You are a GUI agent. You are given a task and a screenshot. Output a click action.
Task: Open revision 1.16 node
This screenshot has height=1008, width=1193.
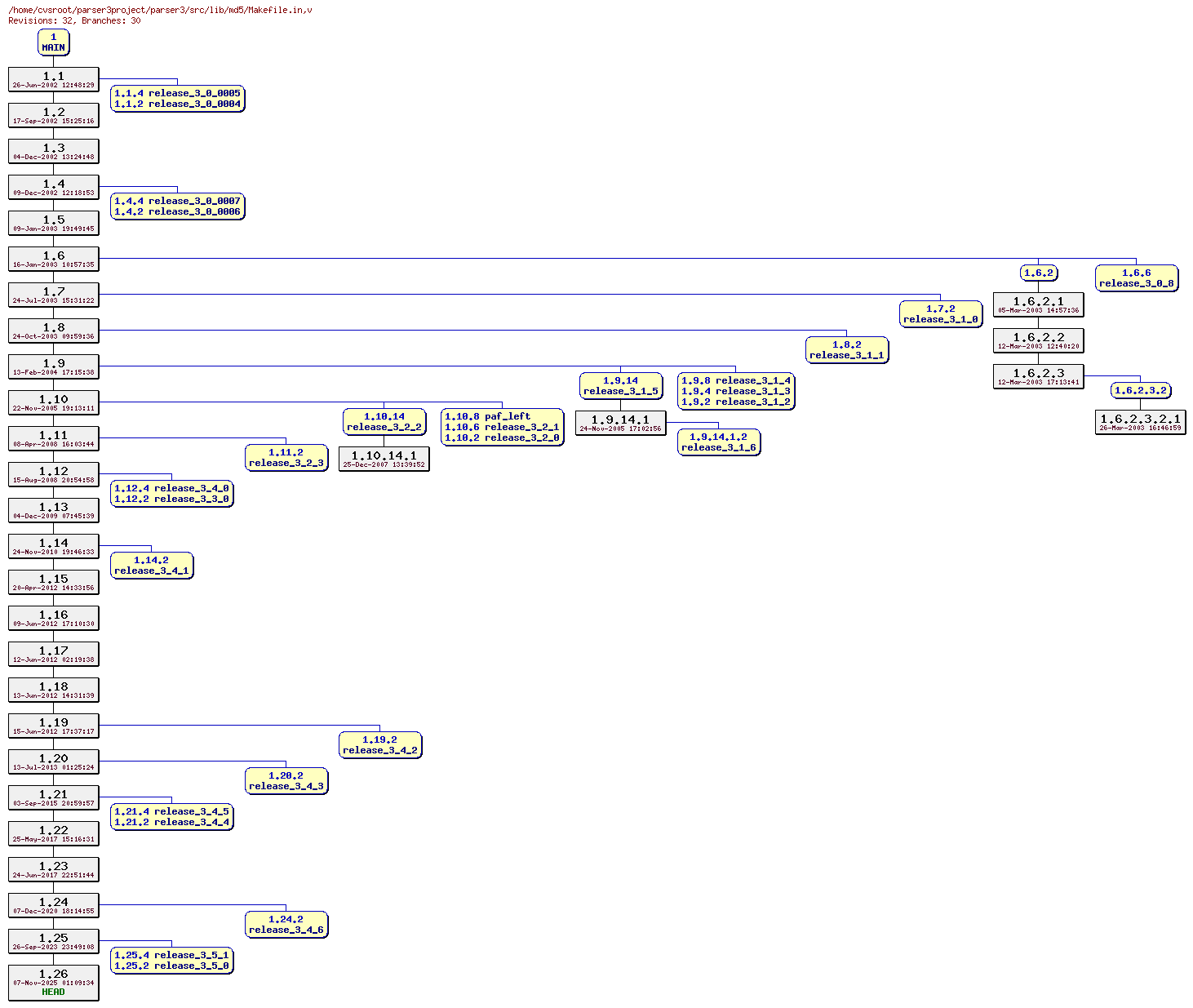pyautogui.click(x=54, y=618)
